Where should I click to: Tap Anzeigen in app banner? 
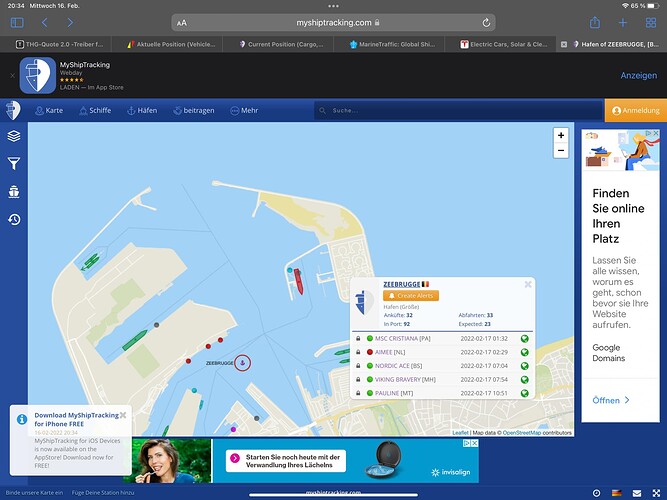[x=638, y=75]
